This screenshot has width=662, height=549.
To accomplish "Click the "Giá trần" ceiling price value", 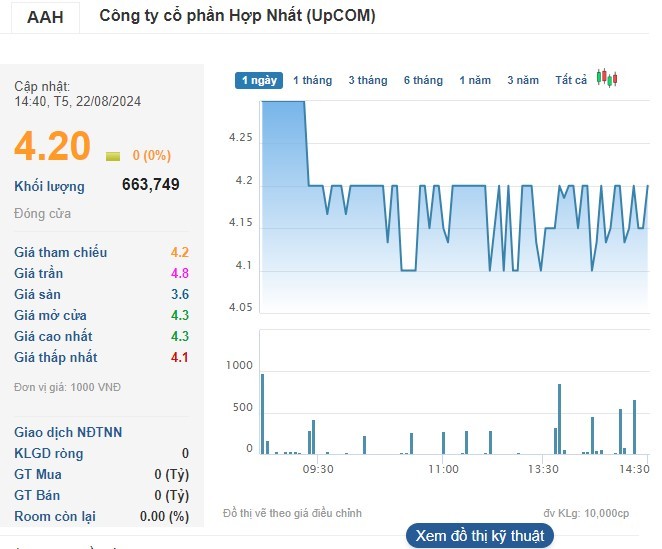I will pos(180,273).
